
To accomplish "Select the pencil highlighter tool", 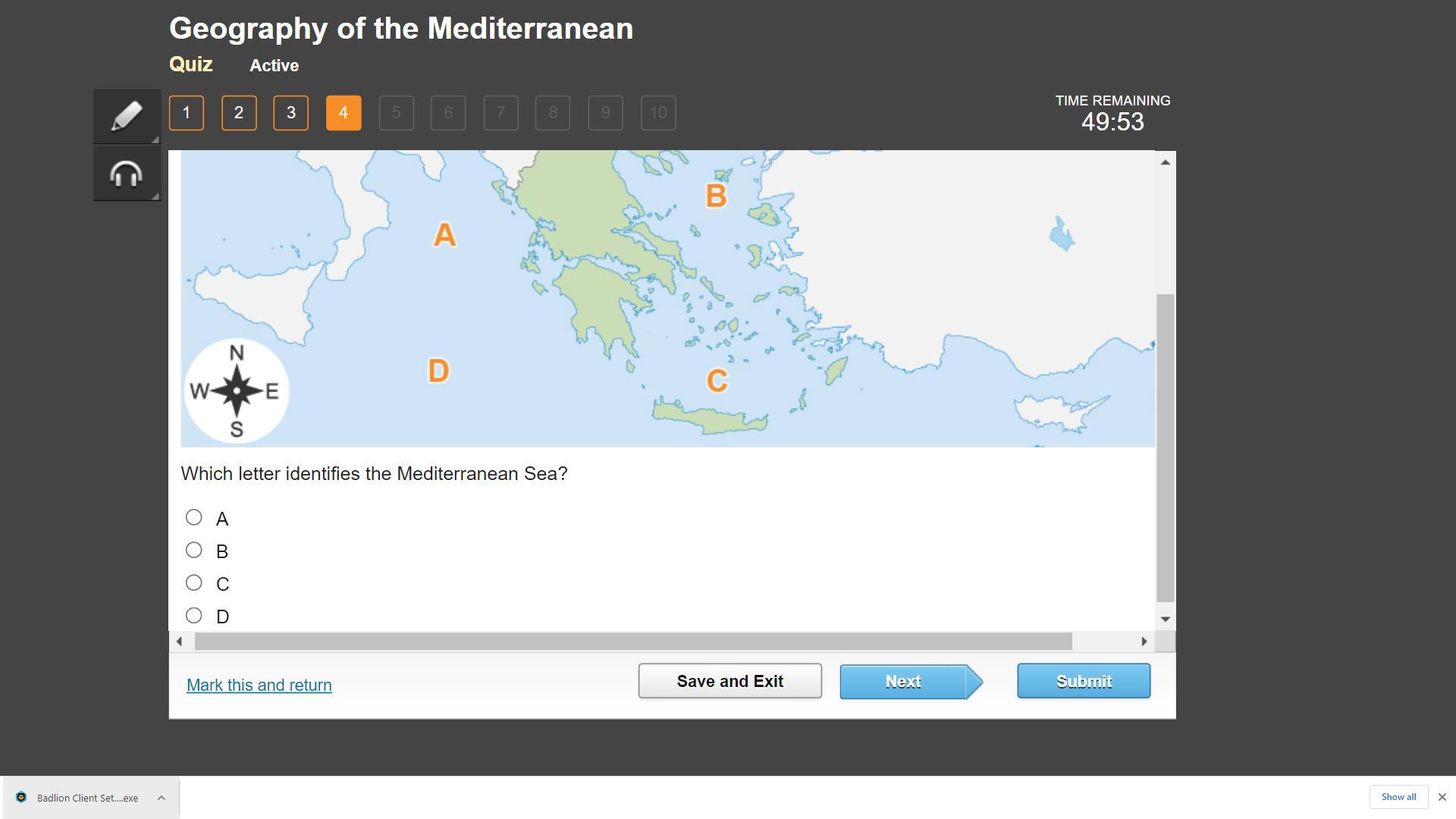I will click(x=127, y=116).
